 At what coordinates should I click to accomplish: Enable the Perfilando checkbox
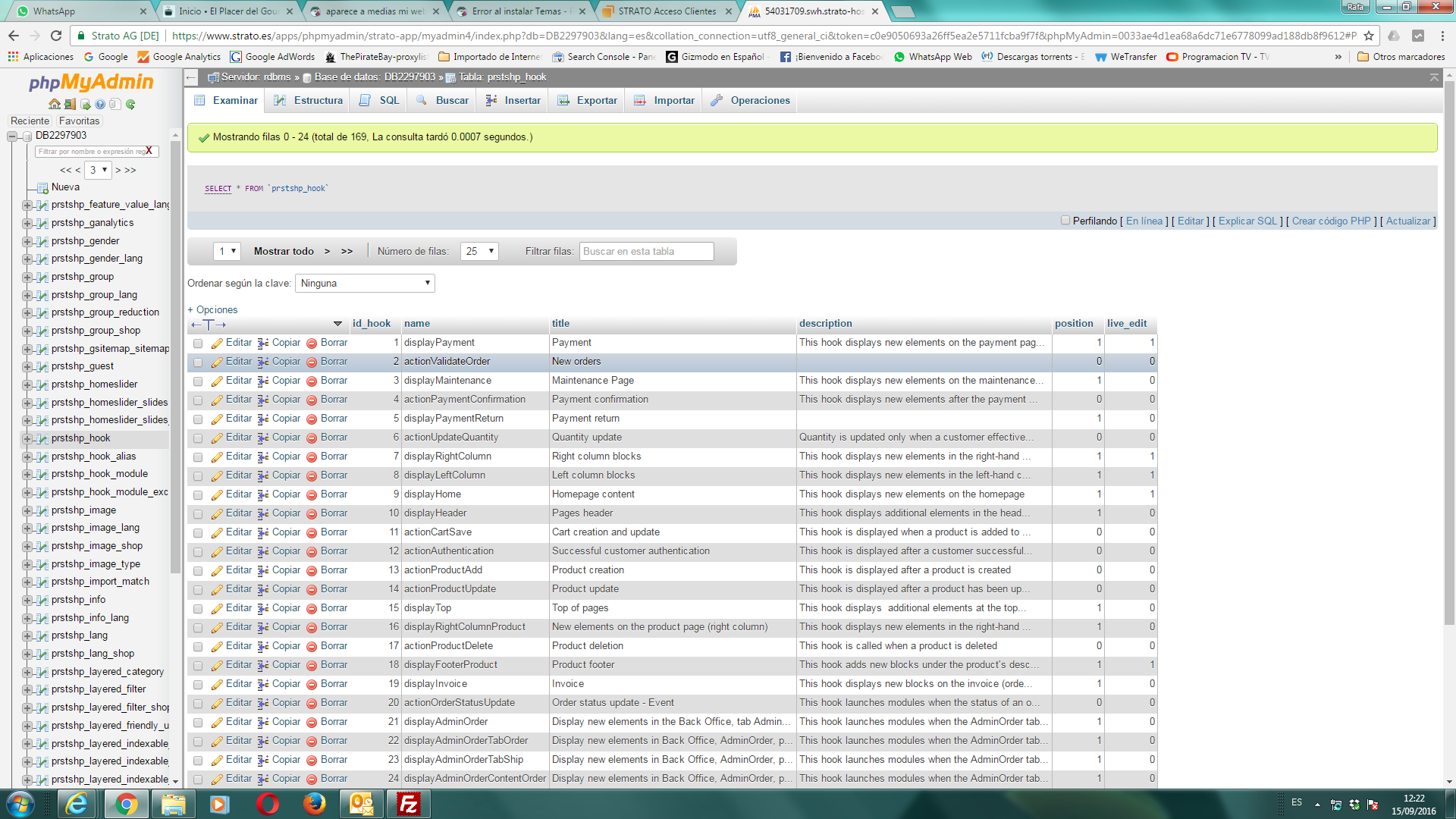(x=1065, y=221)
